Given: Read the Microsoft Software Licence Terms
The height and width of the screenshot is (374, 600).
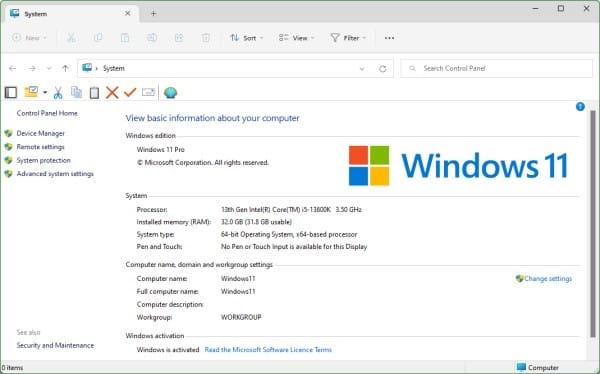Looking at the screenshot, I should tap(268, 350).
